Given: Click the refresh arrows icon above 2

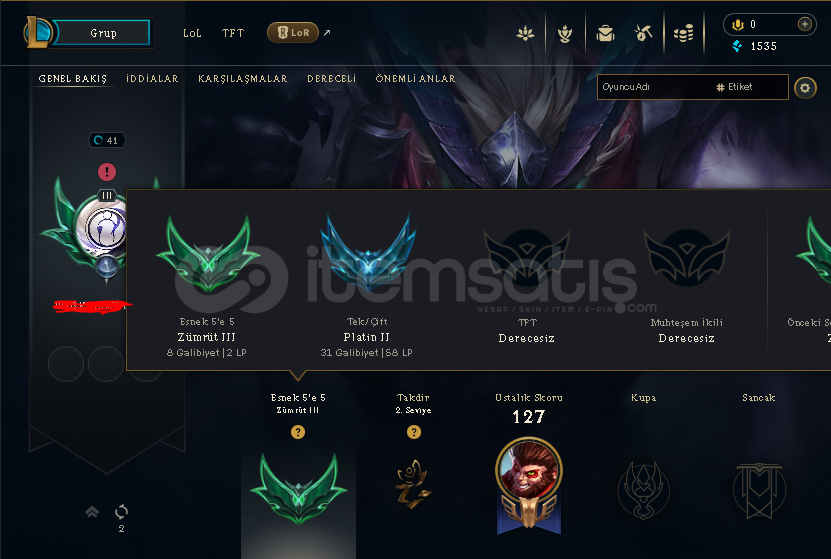Looking at the screenshot, I should (121, 512).
